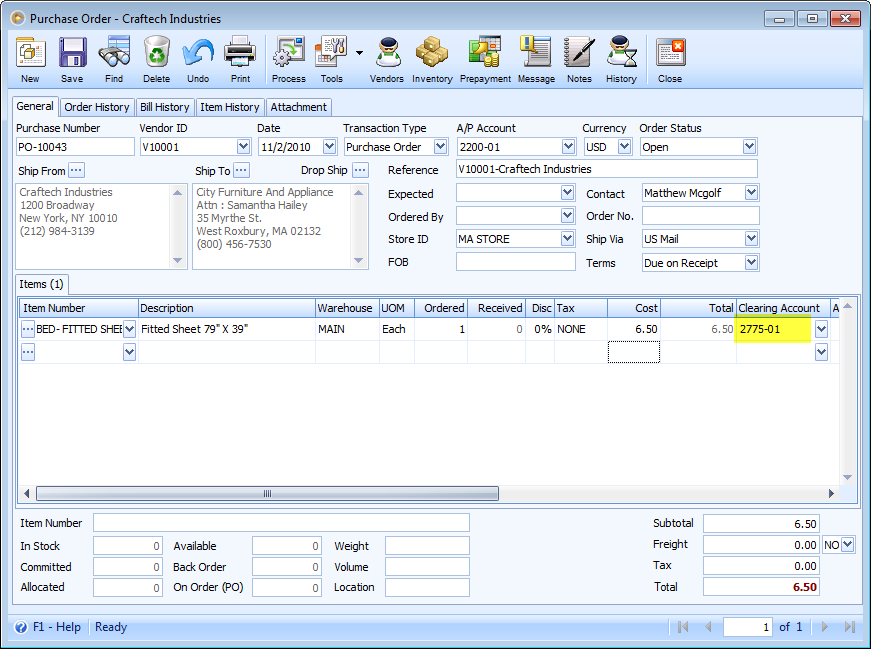871x649 pixels.
Task: Switch to the Order History tab
Action: point(97,107)
